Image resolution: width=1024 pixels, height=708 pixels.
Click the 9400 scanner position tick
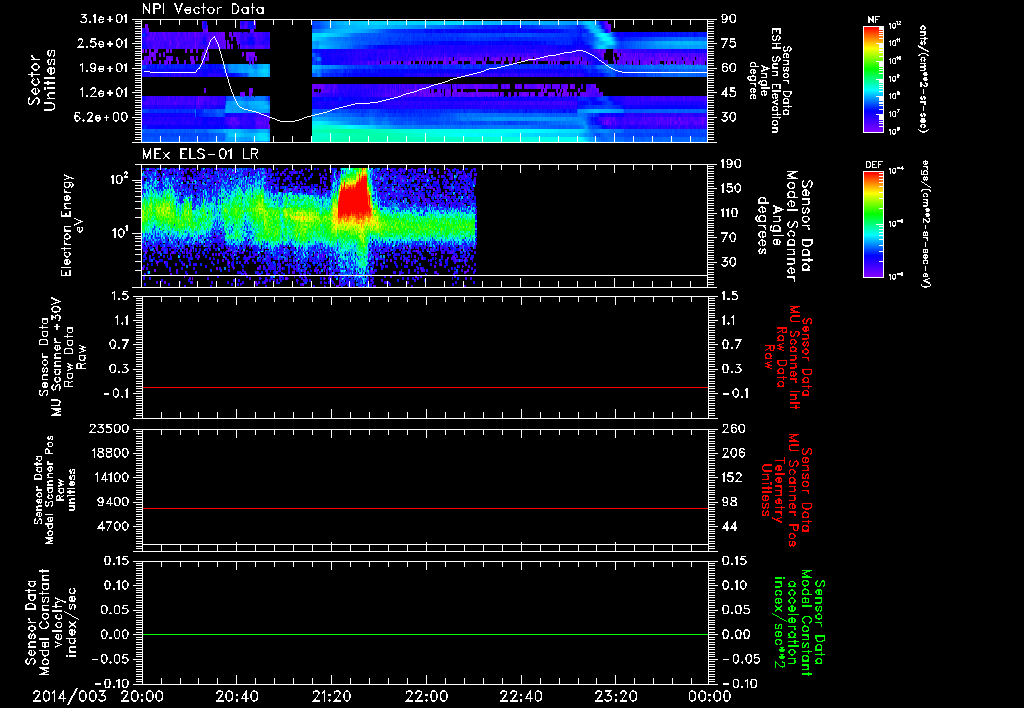112,502
